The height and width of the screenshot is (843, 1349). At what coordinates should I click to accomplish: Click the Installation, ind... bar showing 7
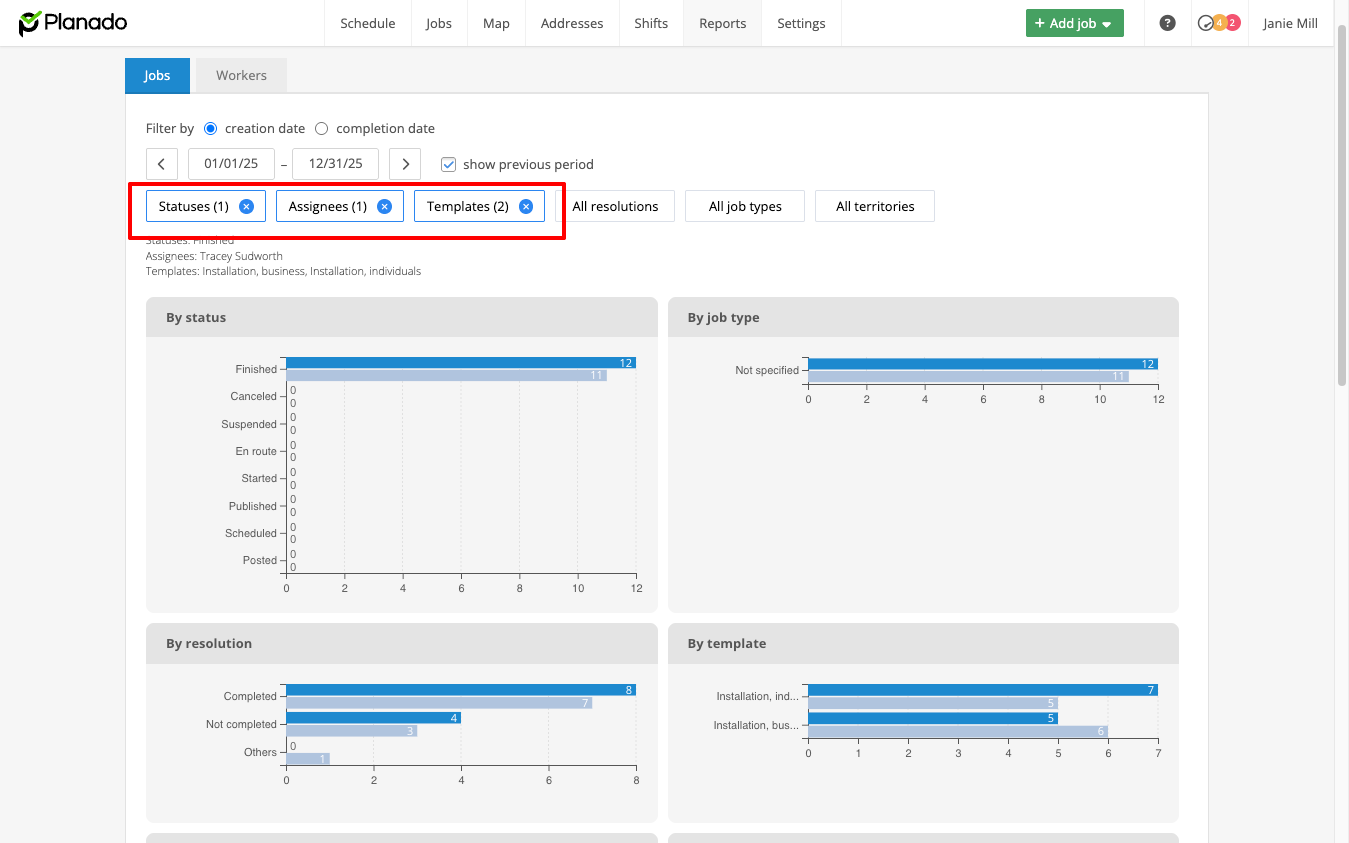983,690
